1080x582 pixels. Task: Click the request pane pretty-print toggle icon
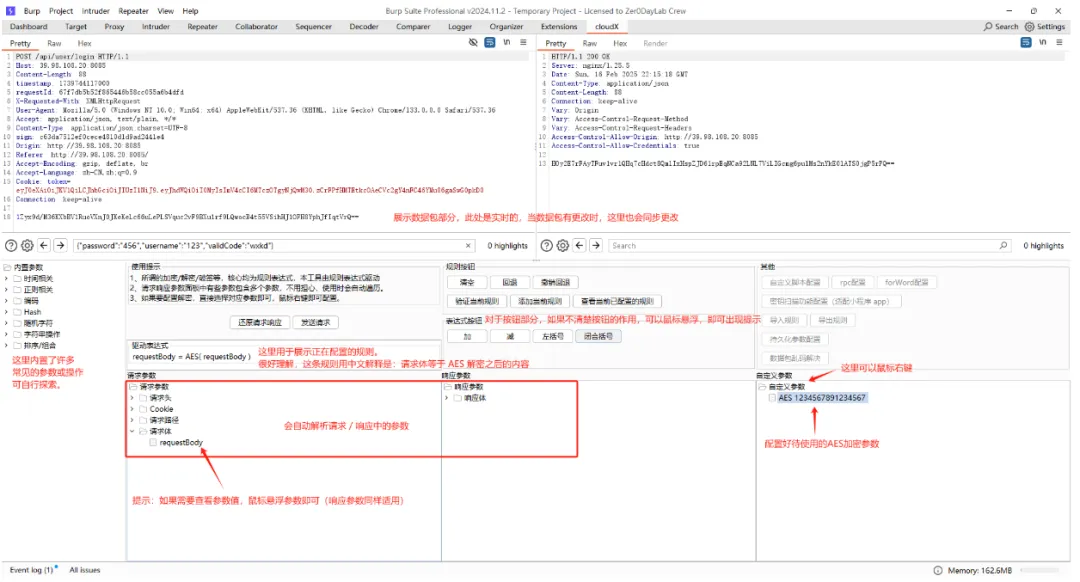[490, 43]
